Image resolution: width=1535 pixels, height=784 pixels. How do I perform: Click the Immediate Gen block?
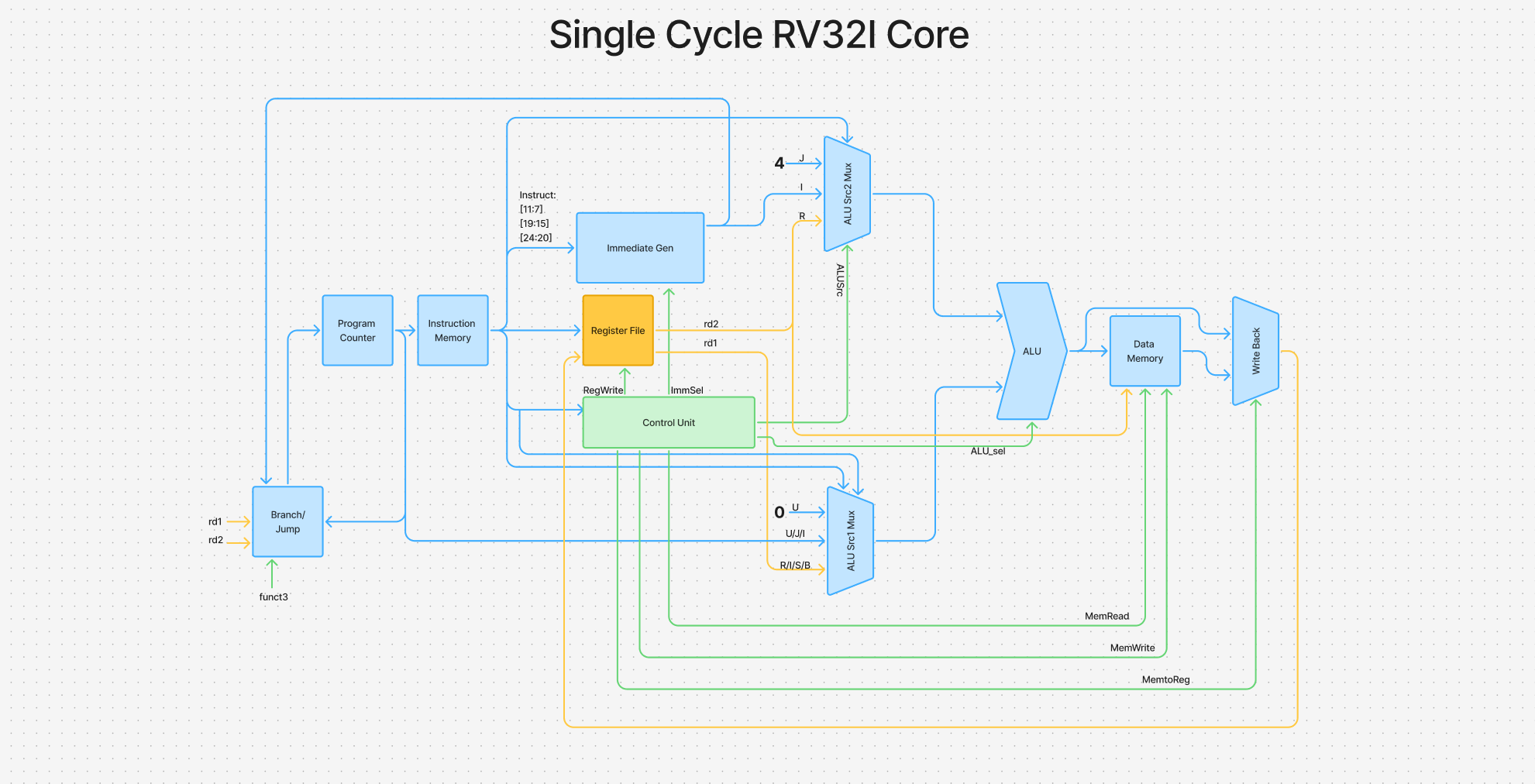[640, 248]
